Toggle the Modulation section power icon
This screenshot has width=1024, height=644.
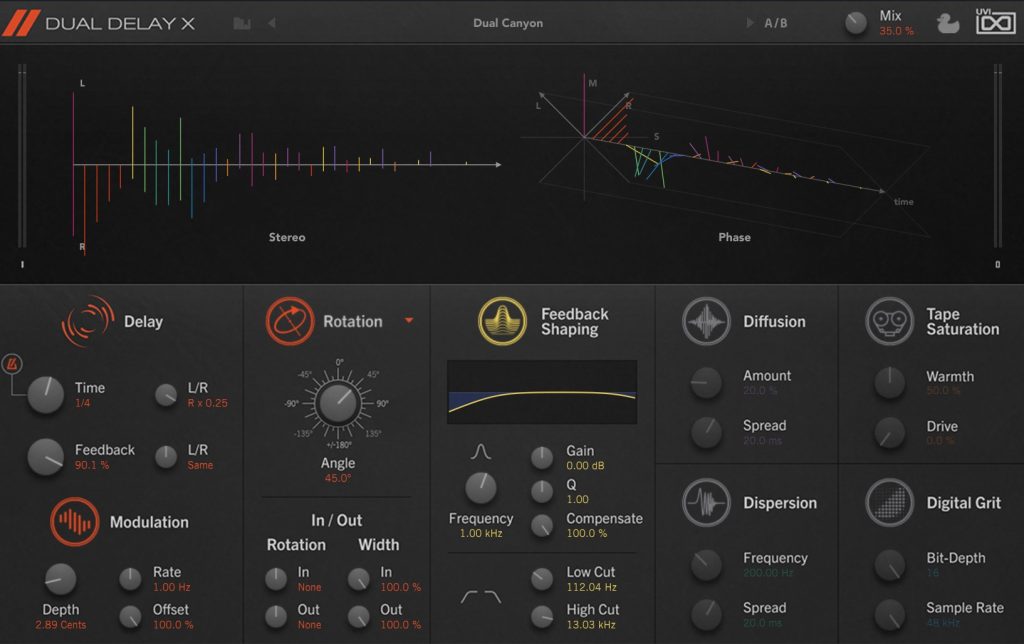(75, 522)
